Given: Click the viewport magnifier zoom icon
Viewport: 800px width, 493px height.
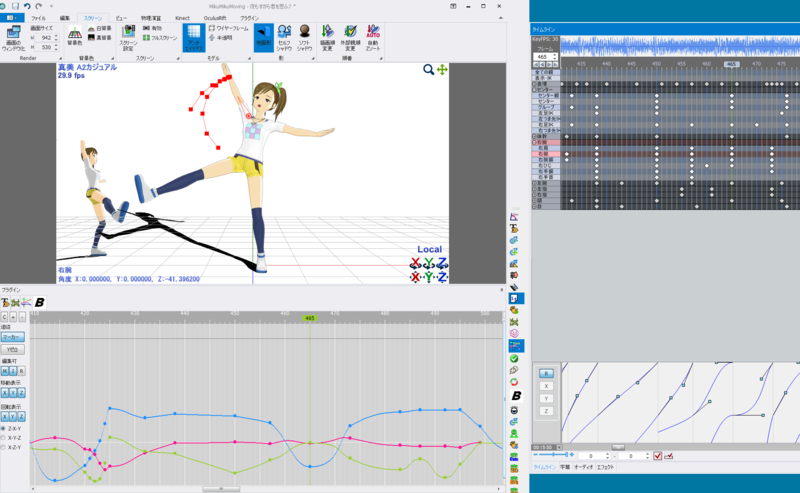Looking at the screenshot, I should pos(429,69).
